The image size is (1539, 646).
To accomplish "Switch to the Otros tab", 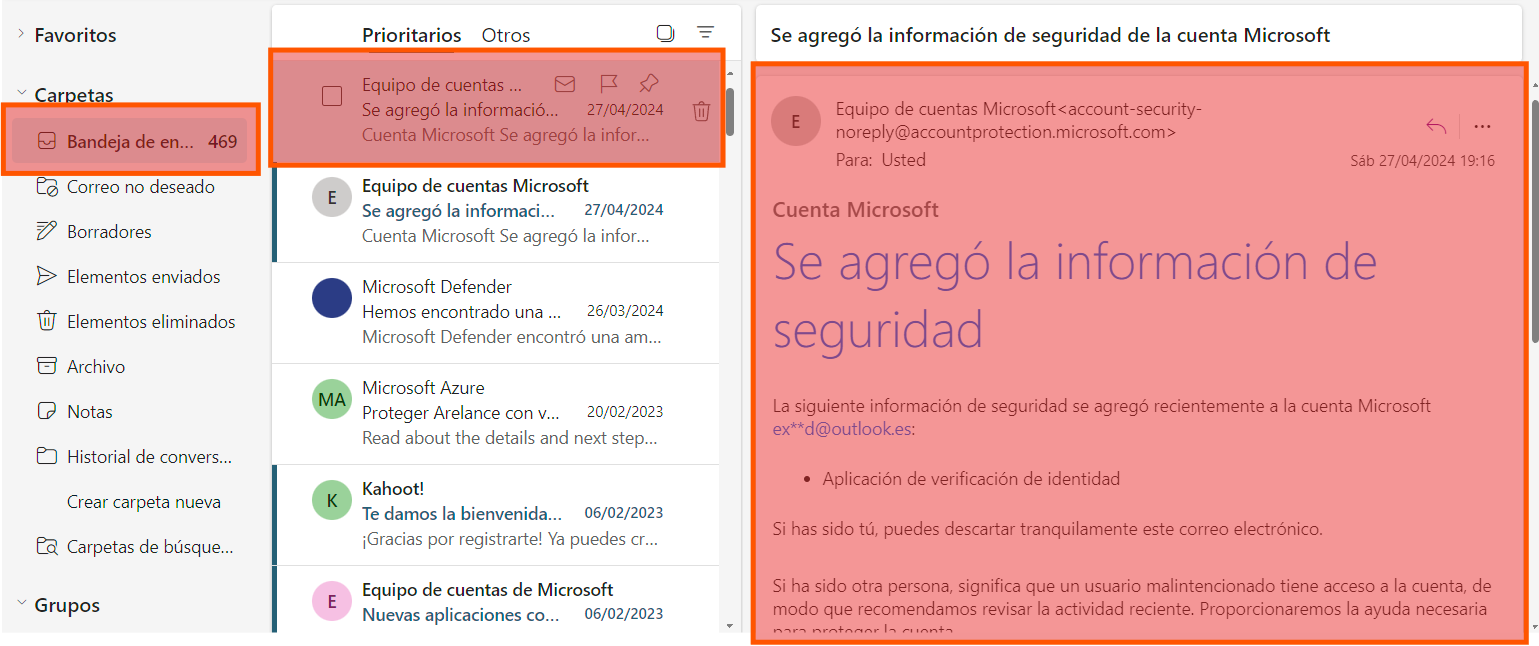I will pos(506,35).
